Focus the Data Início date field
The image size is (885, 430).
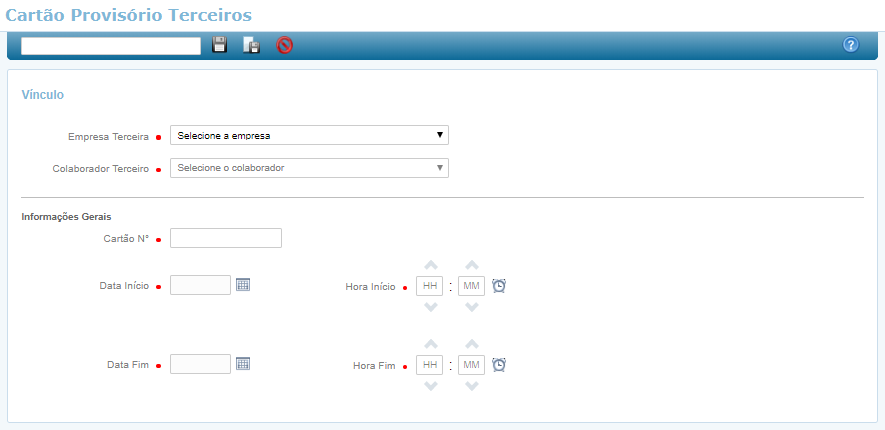click(x=200, y=285)
